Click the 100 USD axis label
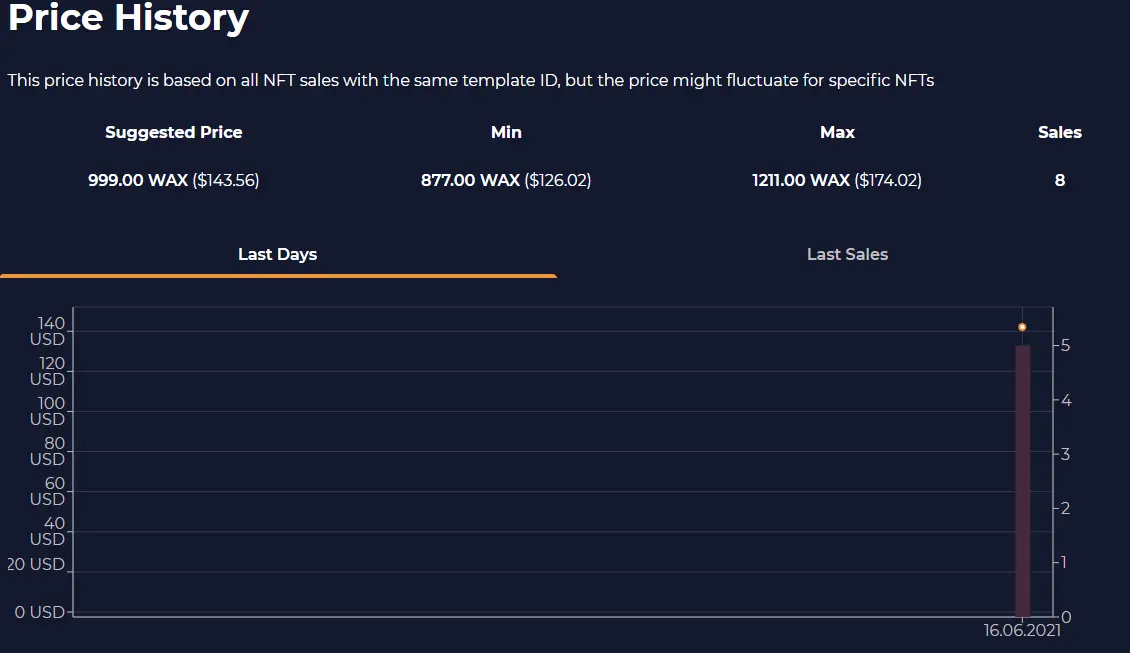 48,412
